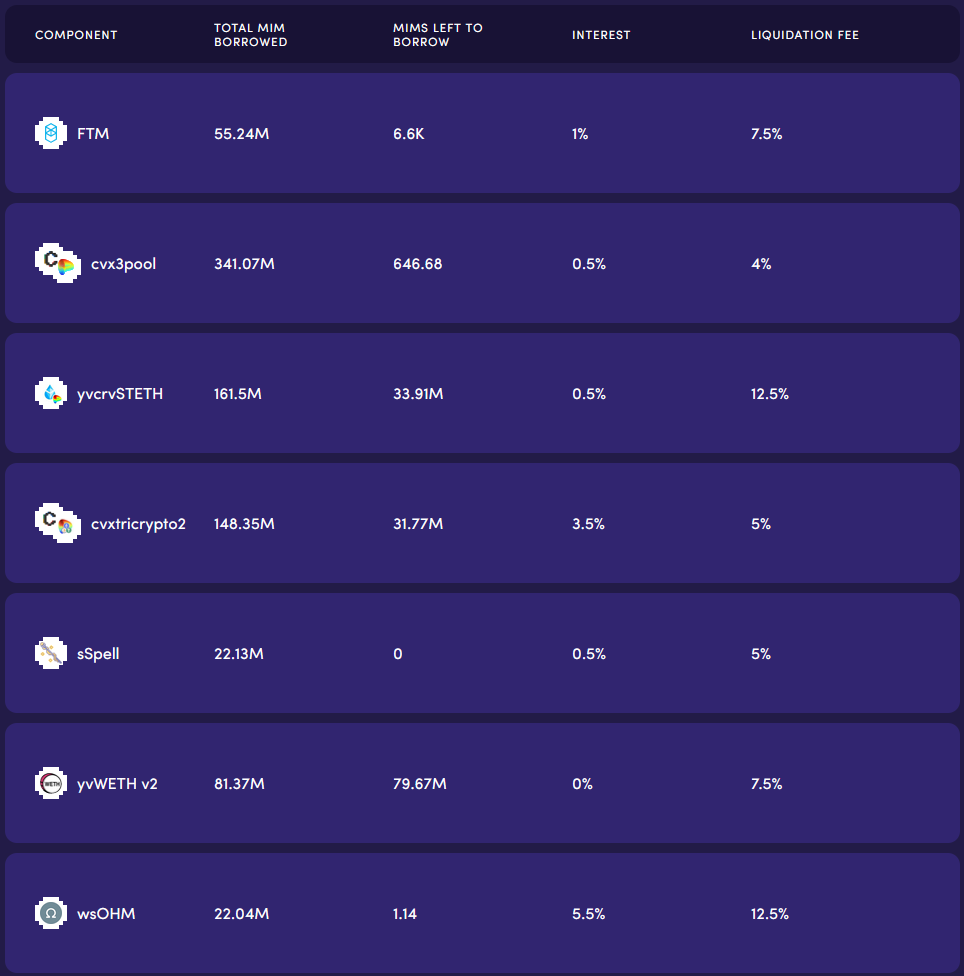Open the wsOHM market name
Screen dimensions: 964x976
point(106,913)
